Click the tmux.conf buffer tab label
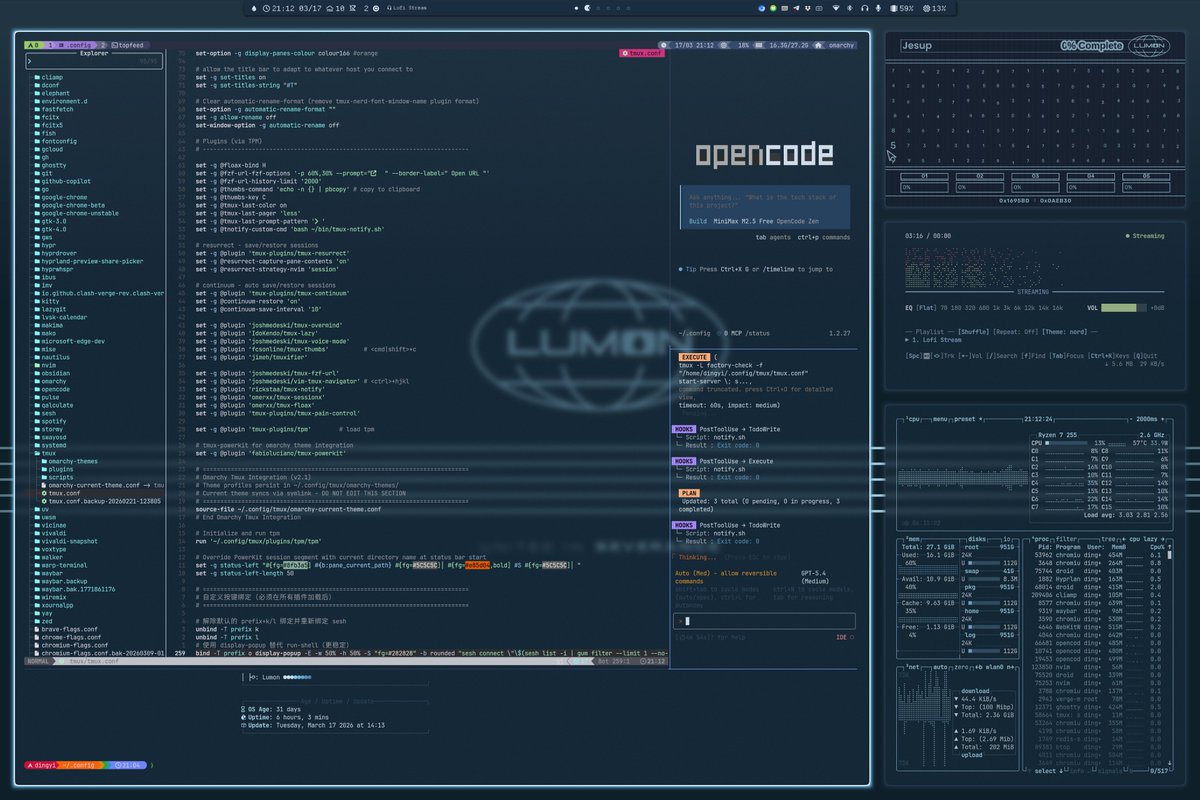Image resolution: width=1200 pixels, height=800 pixels. pos(641,53)
